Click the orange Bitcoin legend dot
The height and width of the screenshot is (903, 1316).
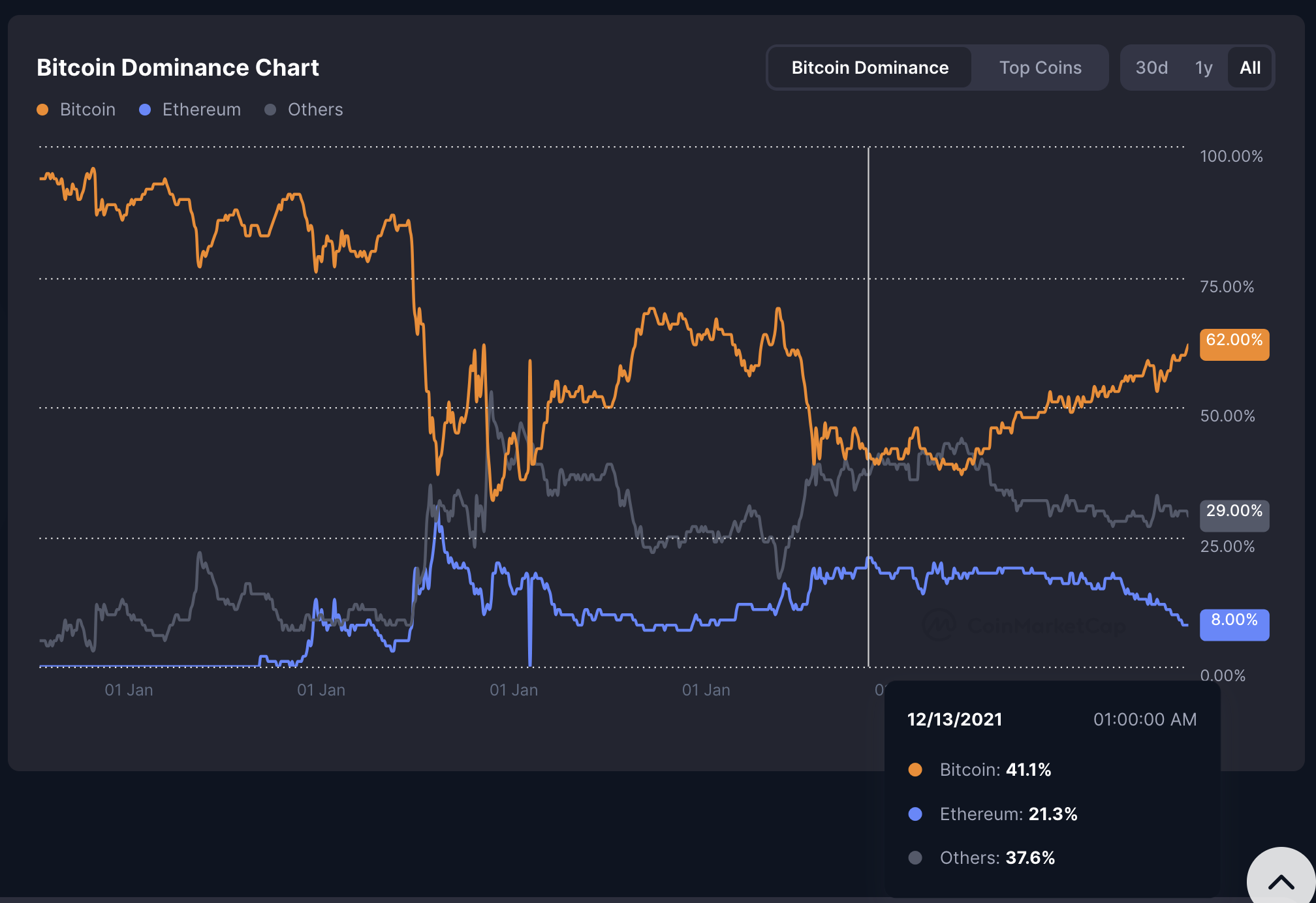42,110
